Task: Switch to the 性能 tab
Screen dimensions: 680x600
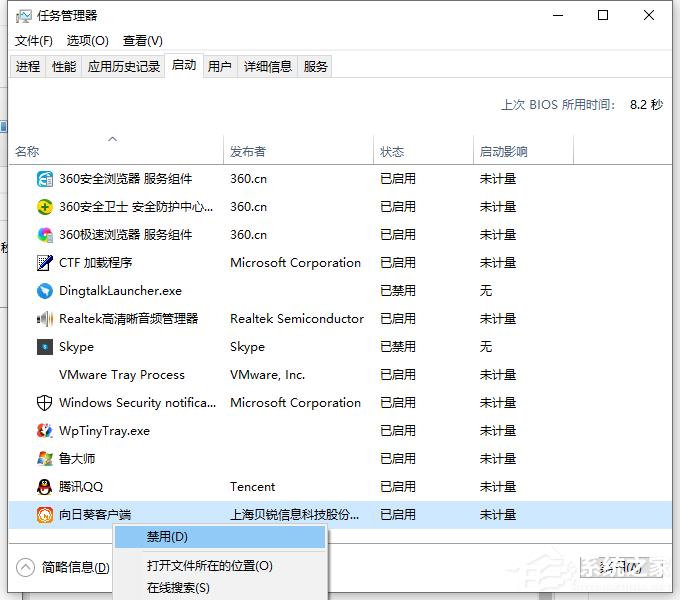Action: (x=64, y=67)
